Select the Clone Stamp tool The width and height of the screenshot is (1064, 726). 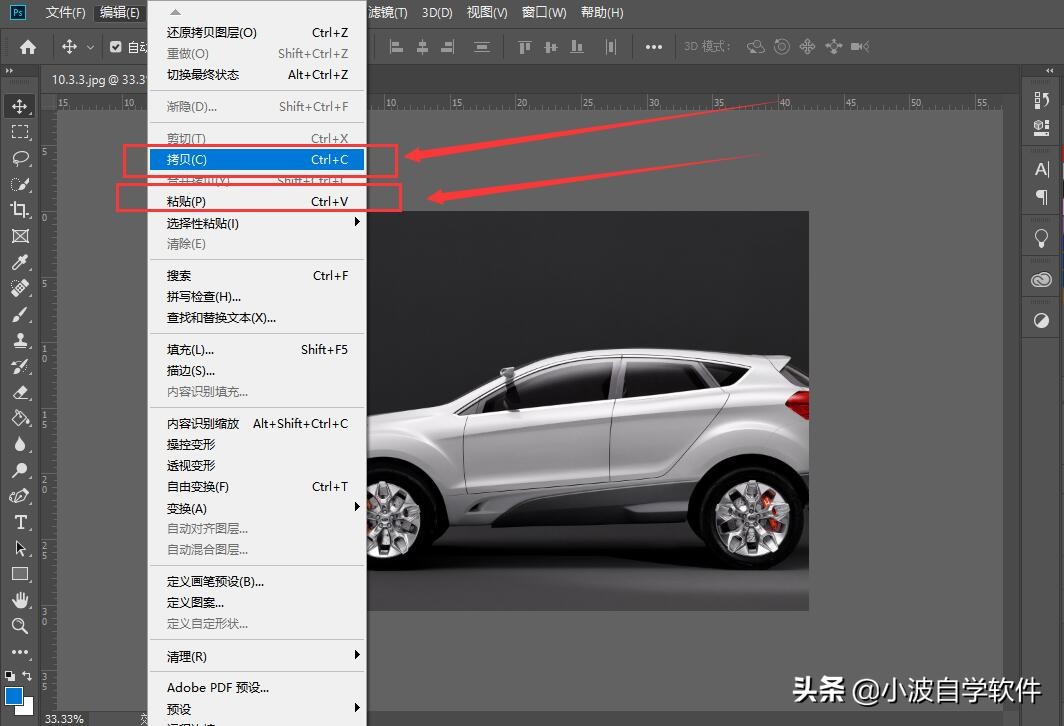(x=20, y=340)
